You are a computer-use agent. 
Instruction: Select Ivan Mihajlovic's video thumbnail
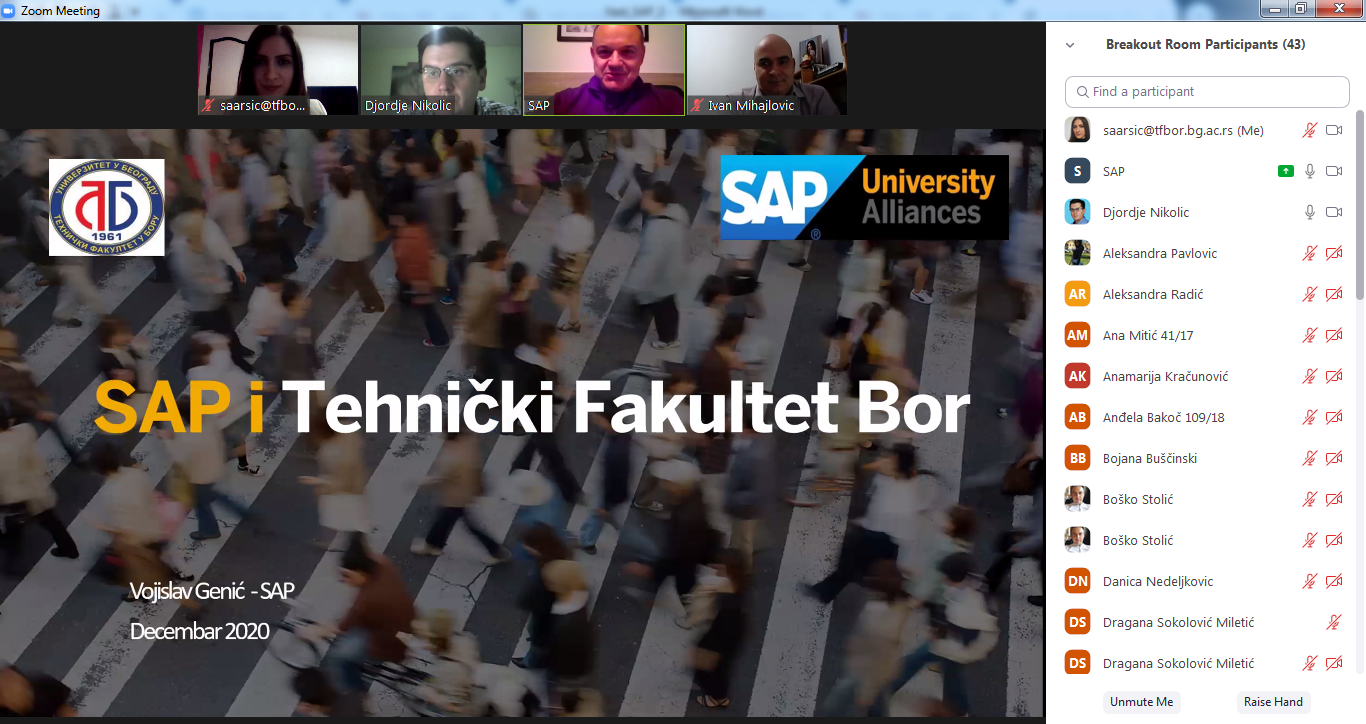[767, 70]
